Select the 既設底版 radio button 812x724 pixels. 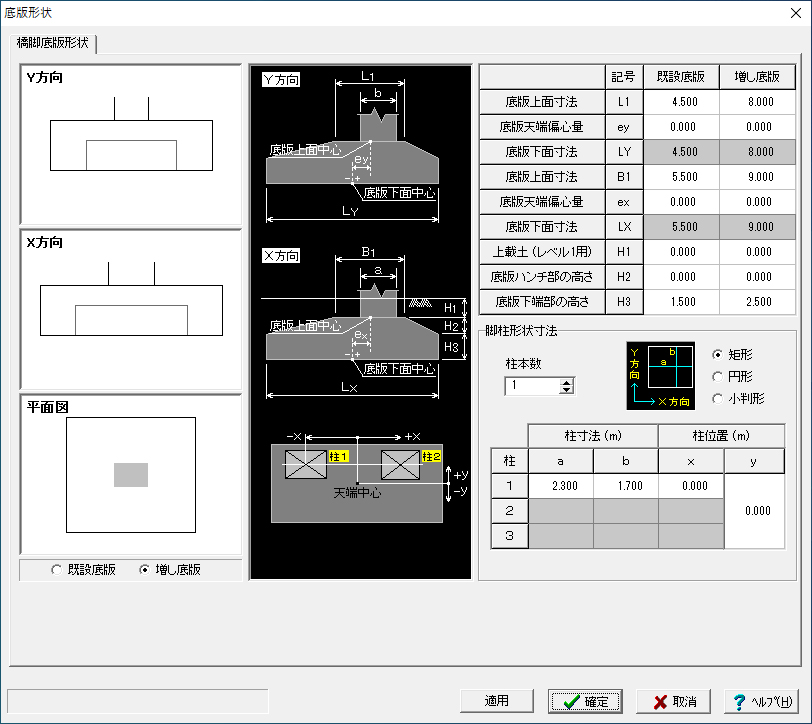tap(56, 570)
